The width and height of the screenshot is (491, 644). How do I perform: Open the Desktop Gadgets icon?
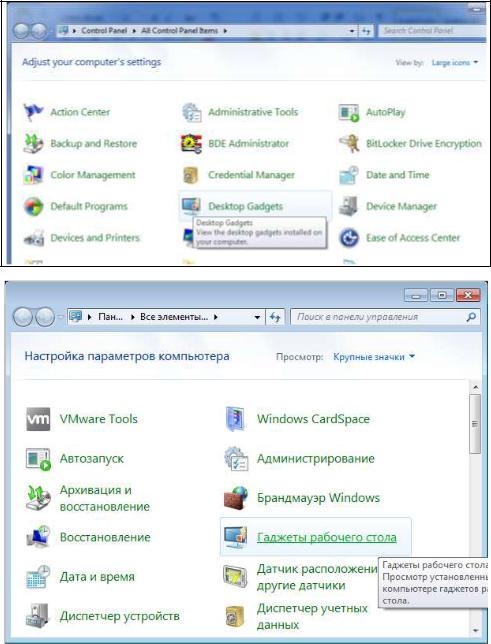coord(191,206)
